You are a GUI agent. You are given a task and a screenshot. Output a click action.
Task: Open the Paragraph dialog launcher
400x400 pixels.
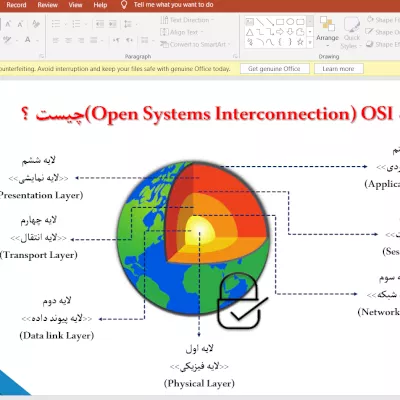235,56
